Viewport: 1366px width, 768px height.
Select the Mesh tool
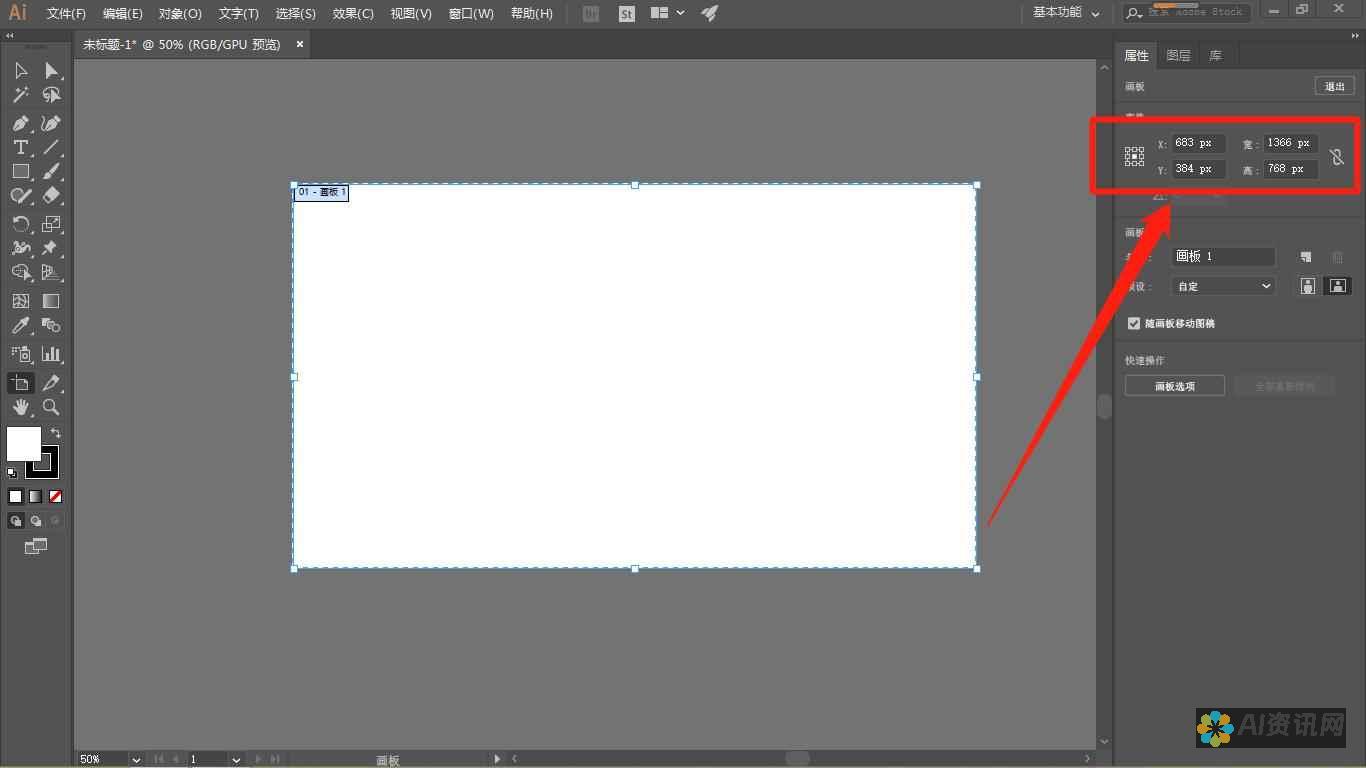20,301
